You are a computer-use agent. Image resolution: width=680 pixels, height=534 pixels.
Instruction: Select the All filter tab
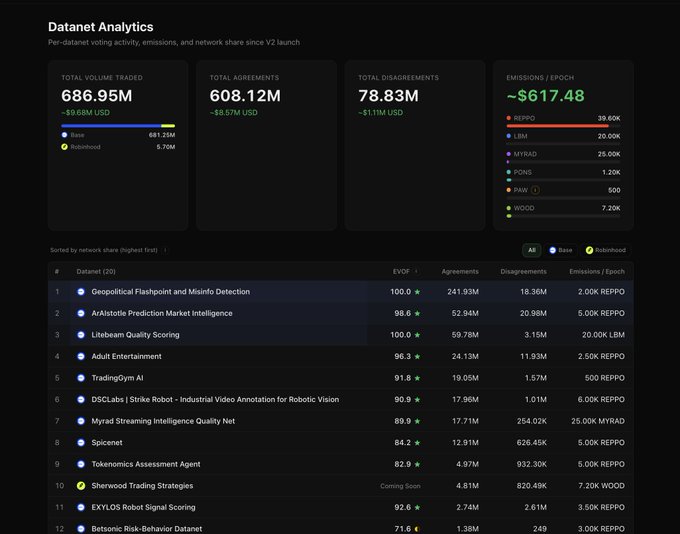tap(532, 250)
